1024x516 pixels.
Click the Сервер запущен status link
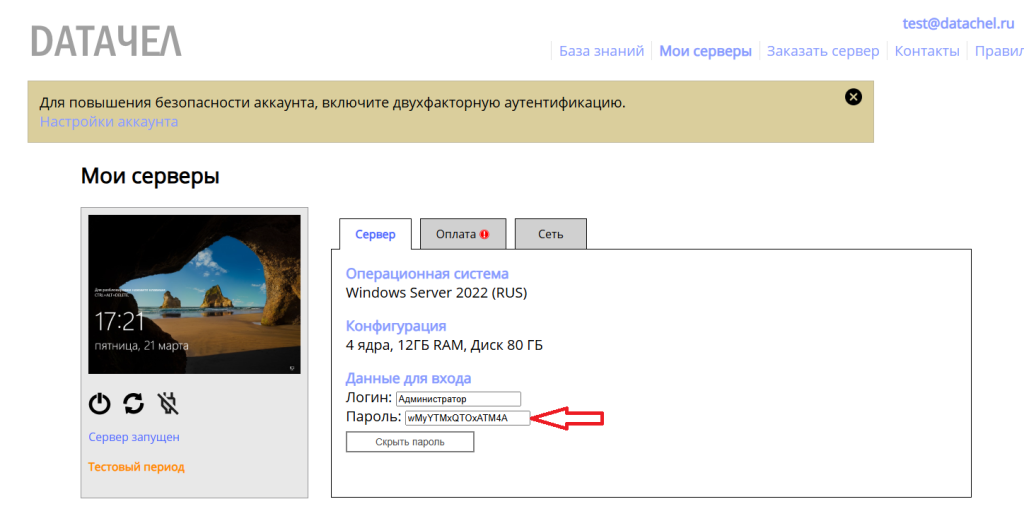point(134,437)
